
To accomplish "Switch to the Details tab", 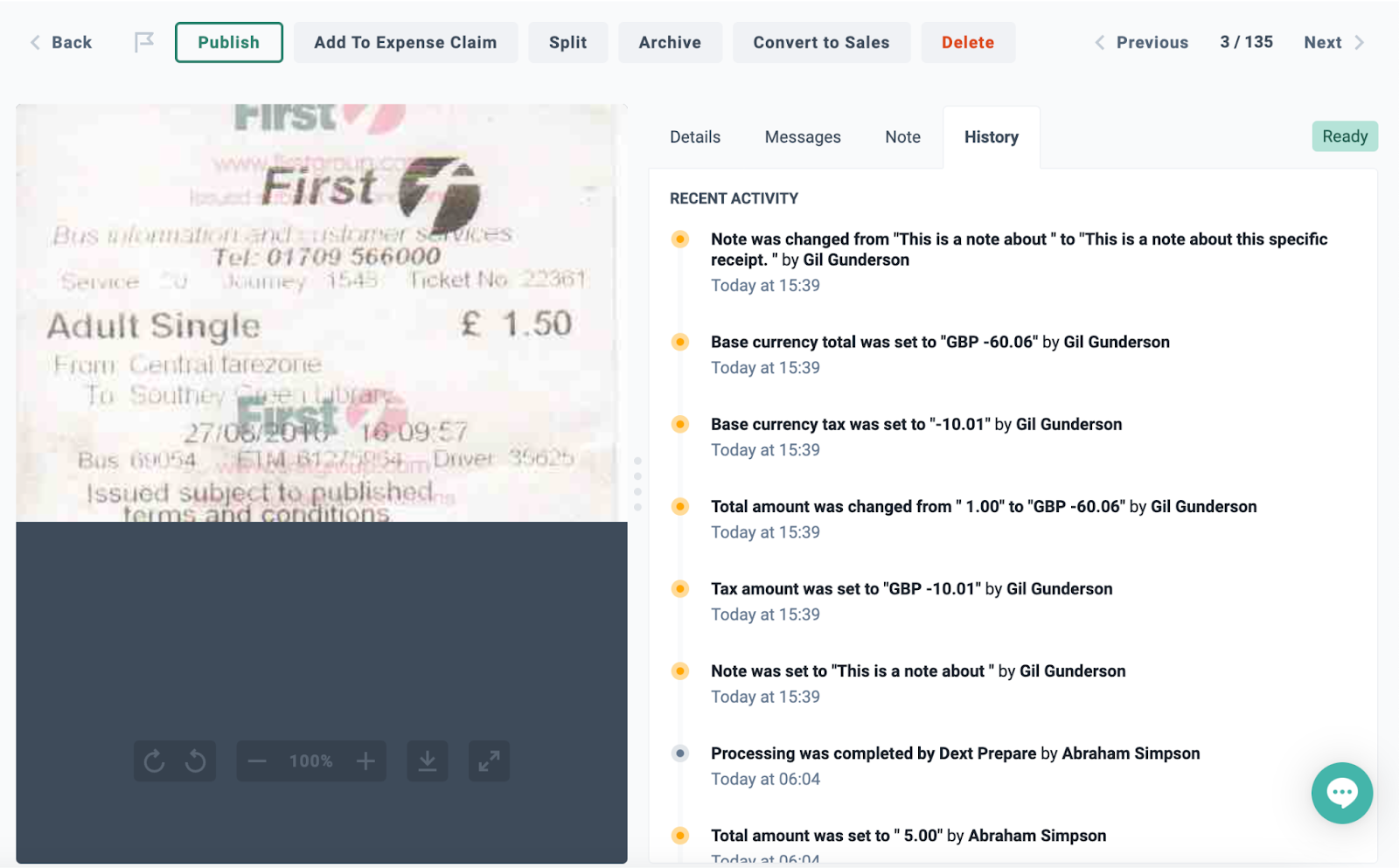I will point(695,137).
